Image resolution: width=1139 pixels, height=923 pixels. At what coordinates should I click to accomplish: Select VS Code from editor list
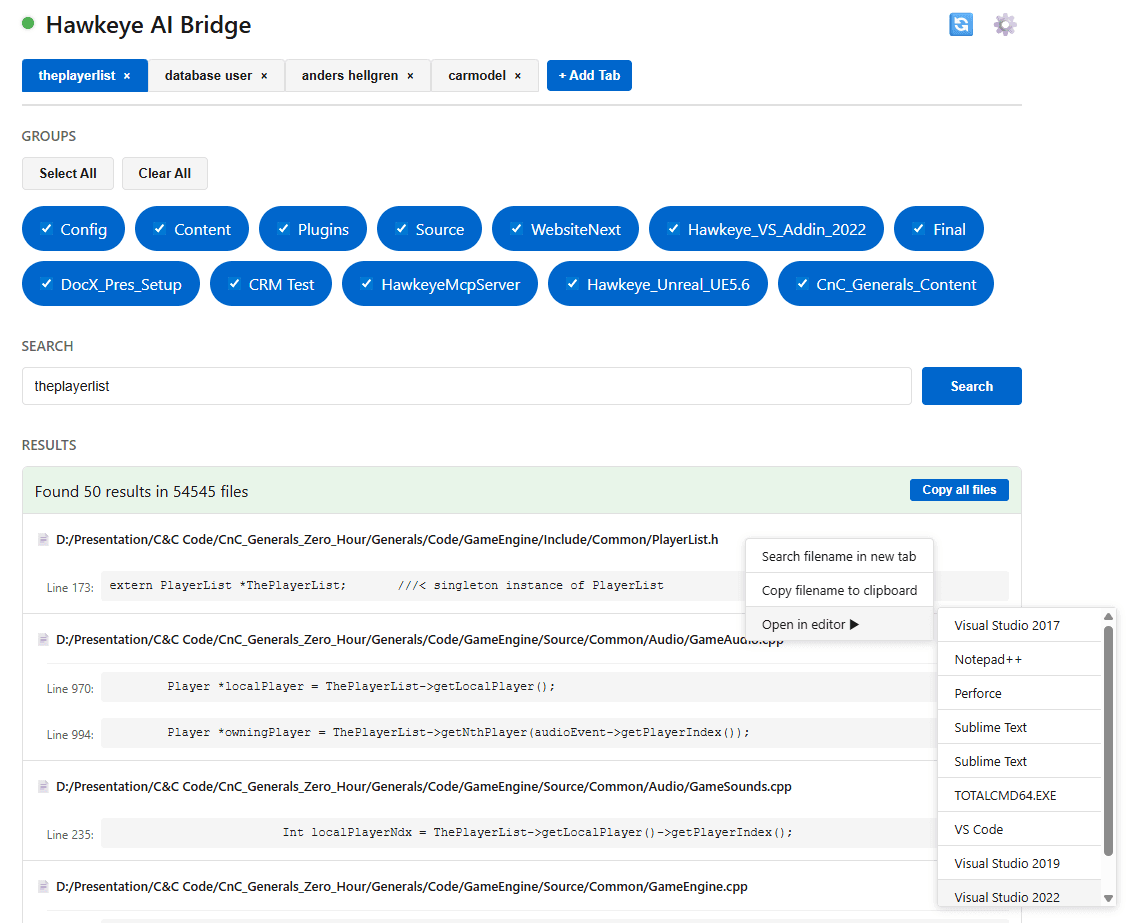pyautogui.click(x=1019, y=830)
